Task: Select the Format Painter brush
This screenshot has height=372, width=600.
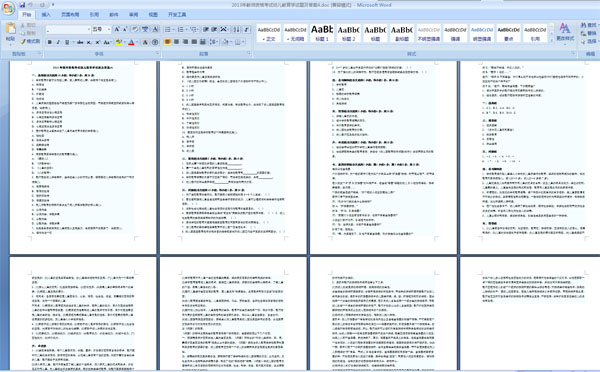Action: [x=30, y=41]
